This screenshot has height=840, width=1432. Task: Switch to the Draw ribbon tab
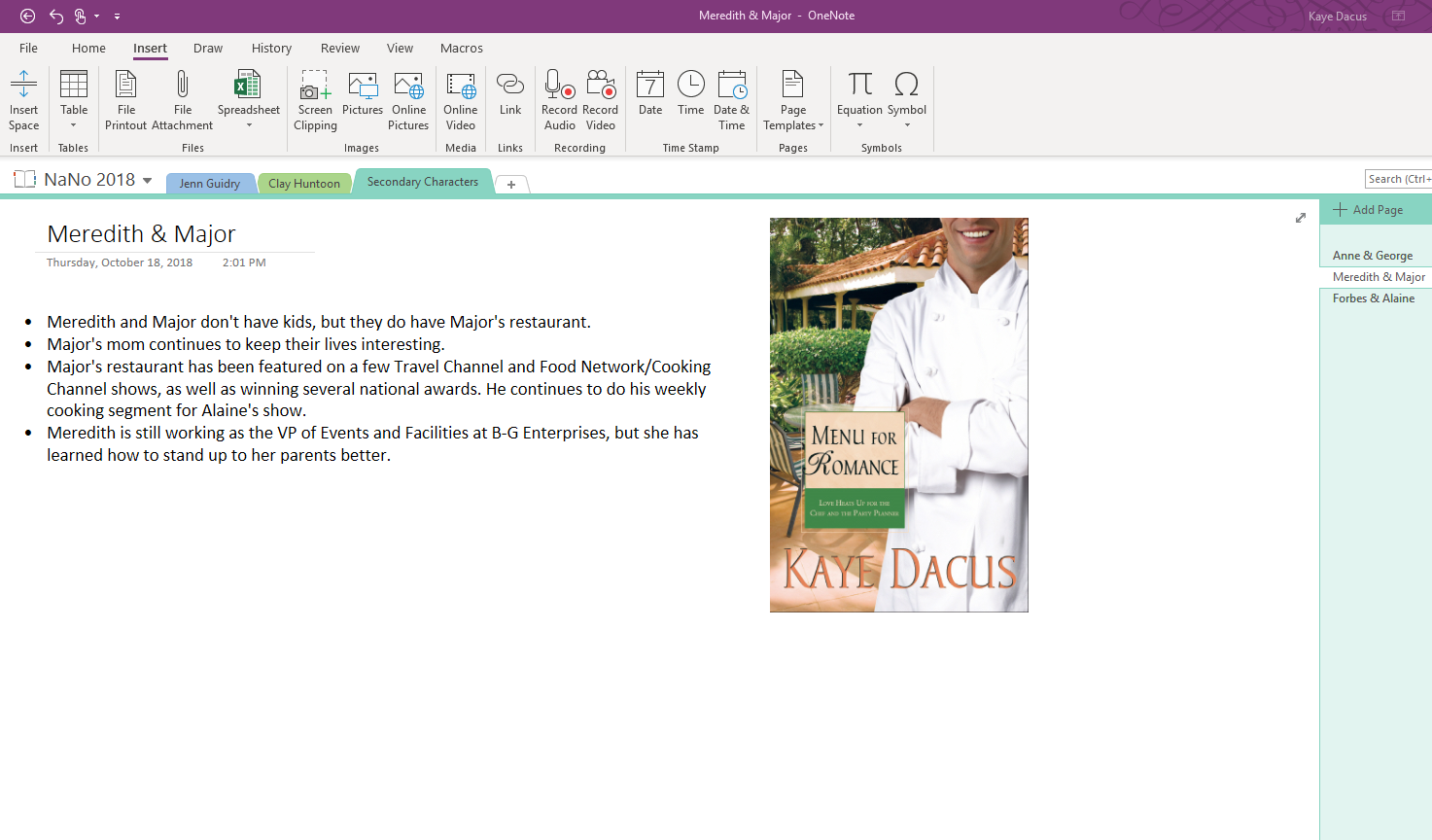coord(208,49)
